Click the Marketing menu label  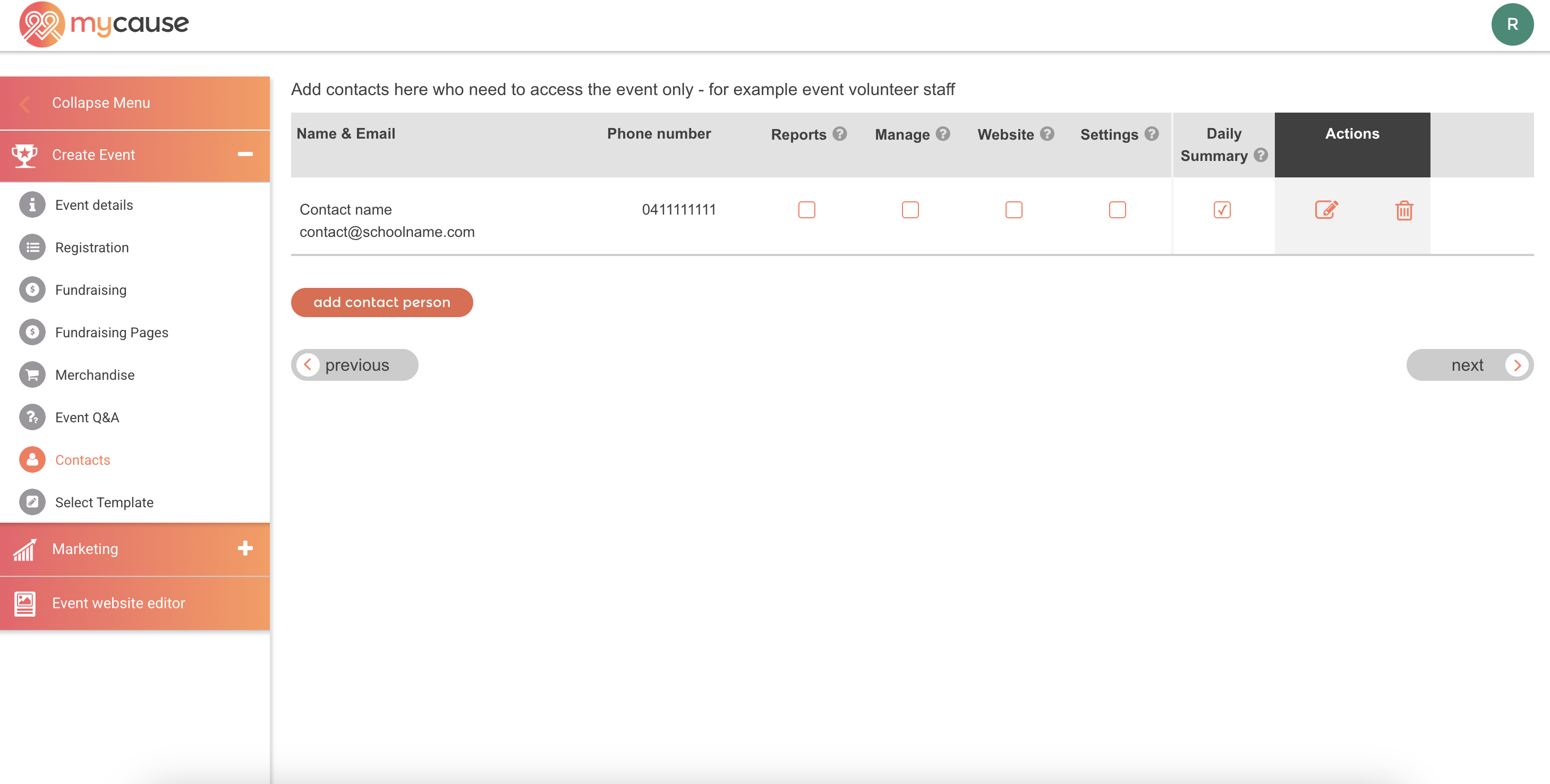pyautogui.click(x=85, y=549)
